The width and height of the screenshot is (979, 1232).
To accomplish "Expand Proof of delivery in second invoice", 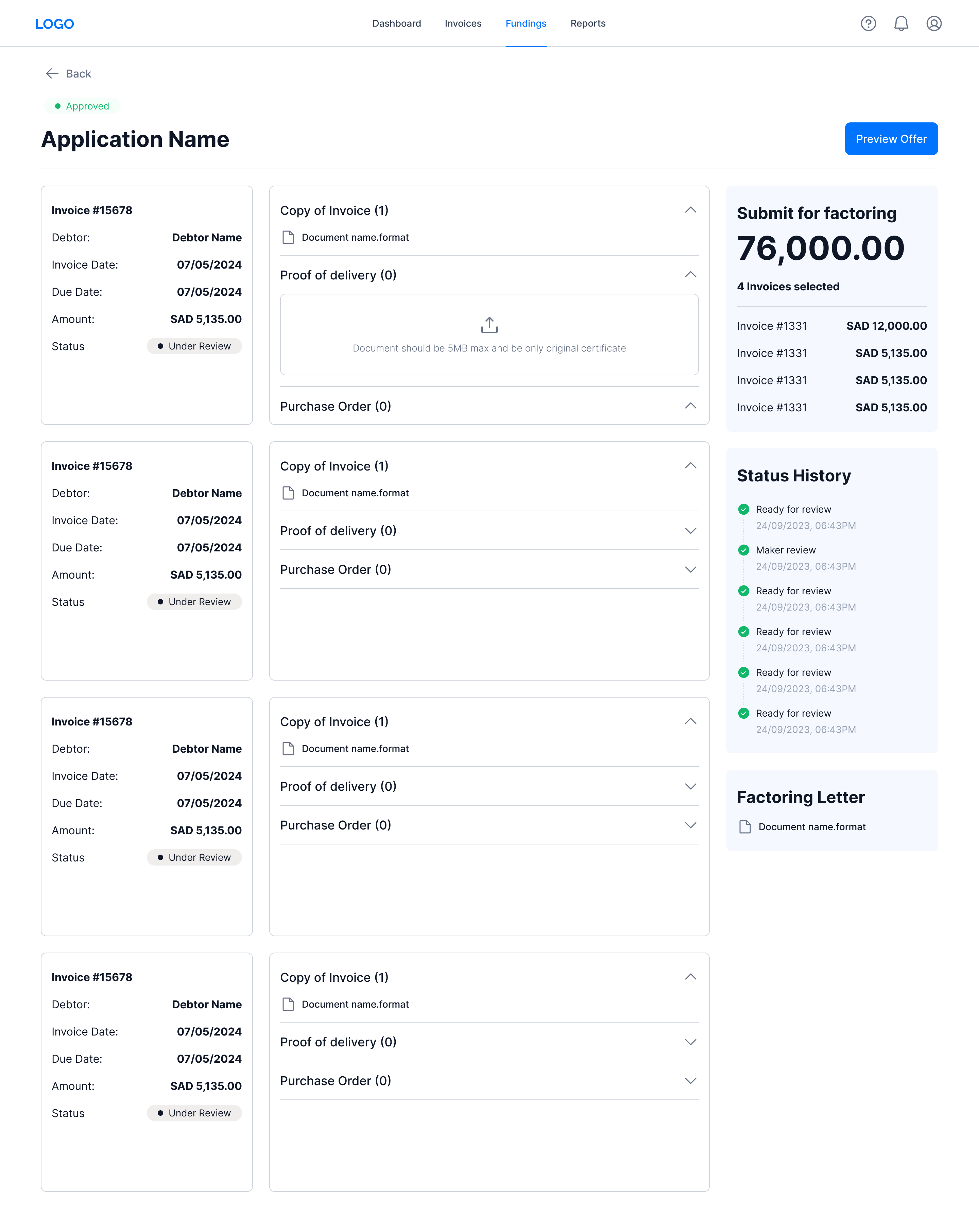I will pos(690,530).
